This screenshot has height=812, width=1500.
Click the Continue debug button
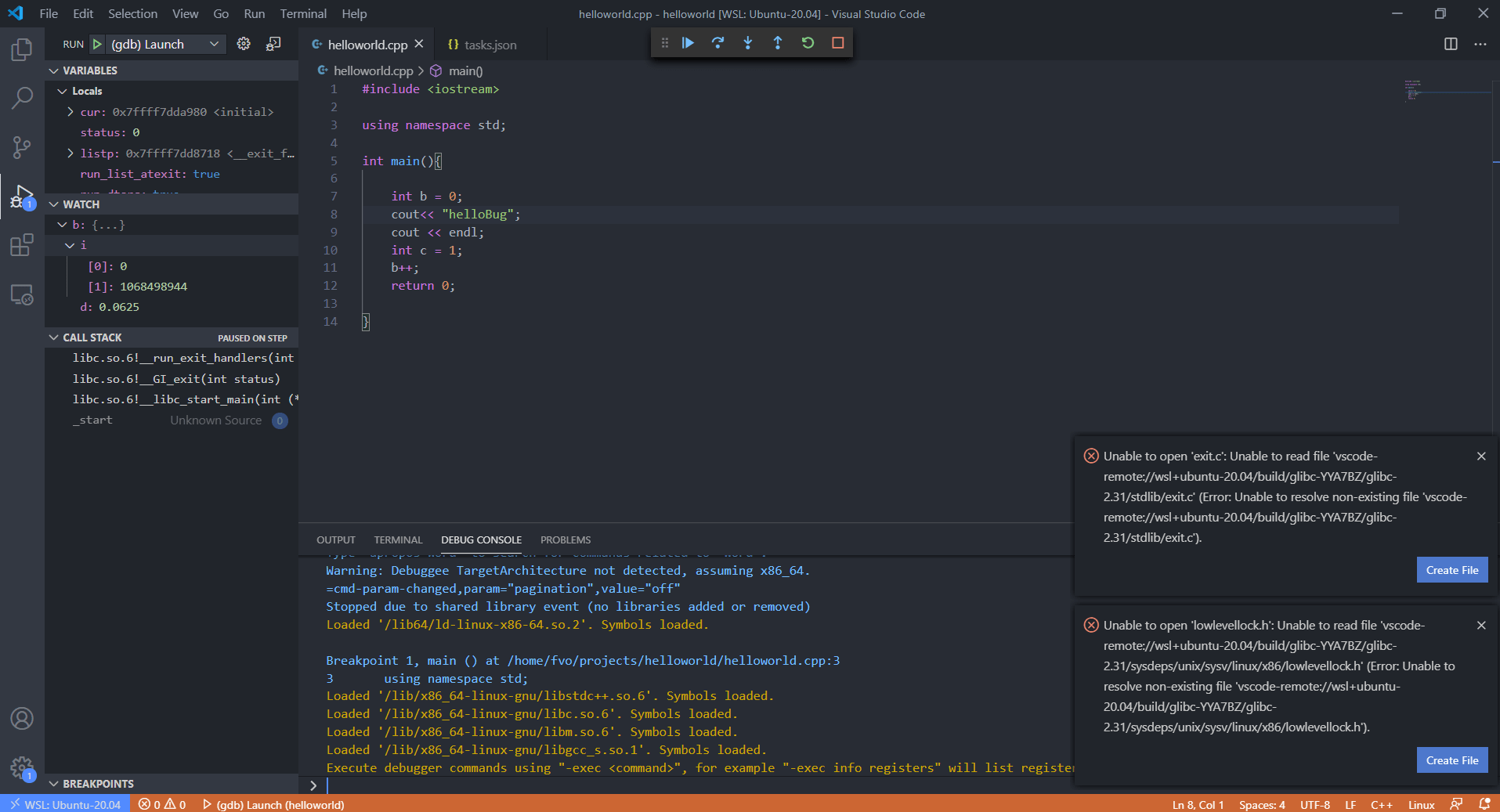688,43
